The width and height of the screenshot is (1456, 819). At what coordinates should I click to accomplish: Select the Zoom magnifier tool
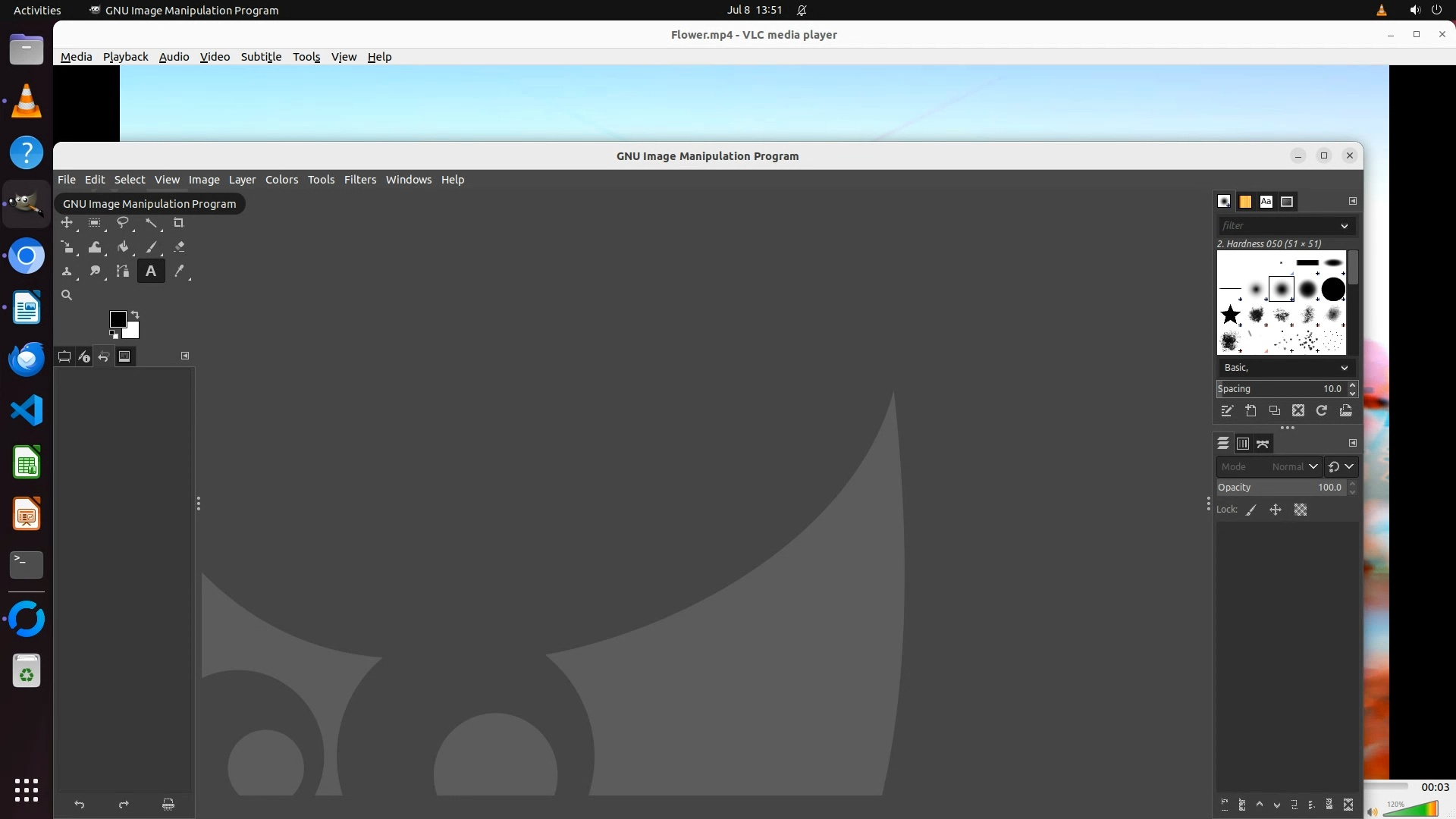pos(67,296)
